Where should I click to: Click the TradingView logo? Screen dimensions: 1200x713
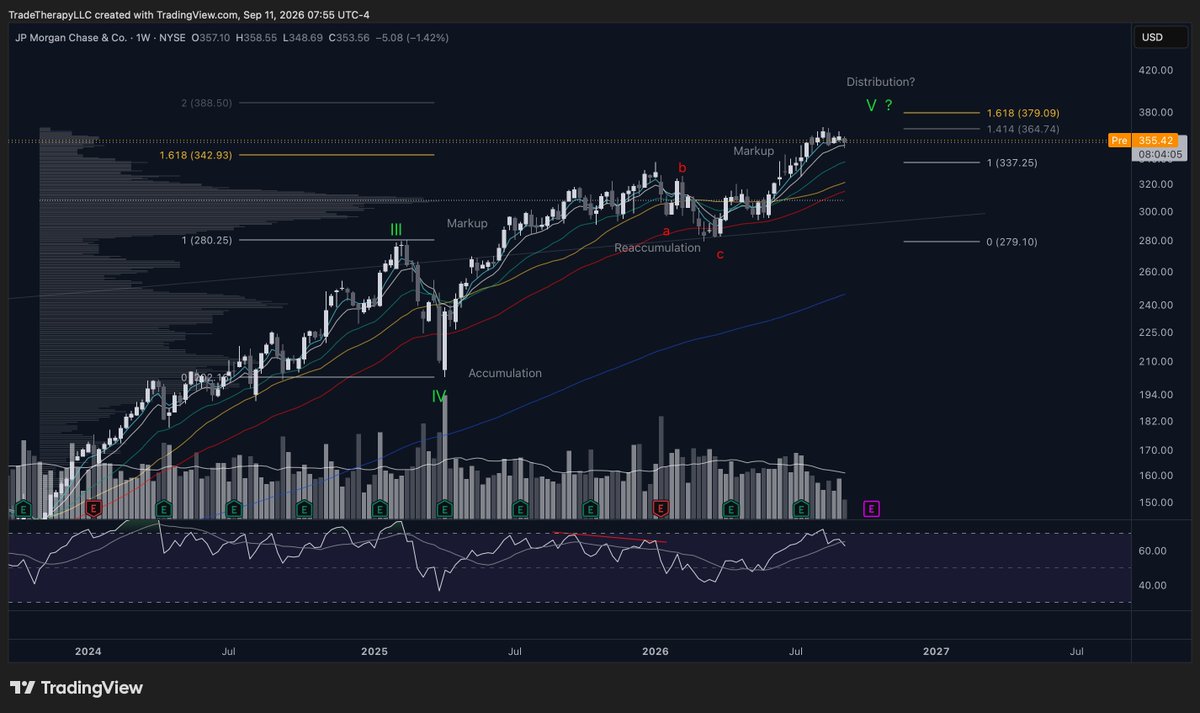(x=77, y=688)
